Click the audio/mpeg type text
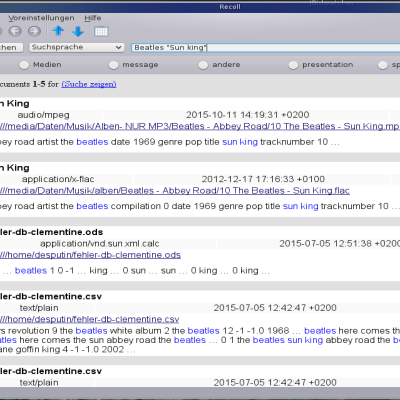 pos(43,115)
